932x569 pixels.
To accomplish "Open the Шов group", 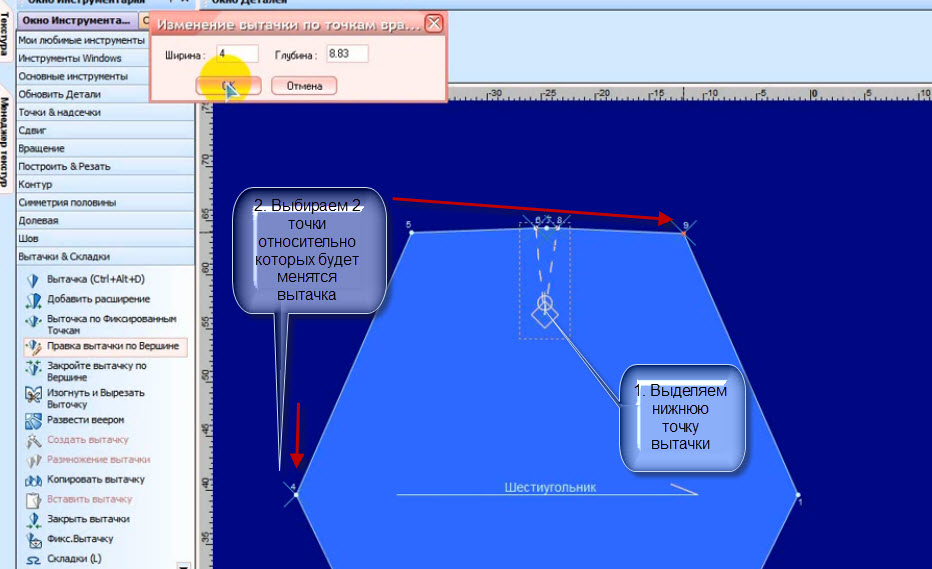I will (x=105, y=238).
